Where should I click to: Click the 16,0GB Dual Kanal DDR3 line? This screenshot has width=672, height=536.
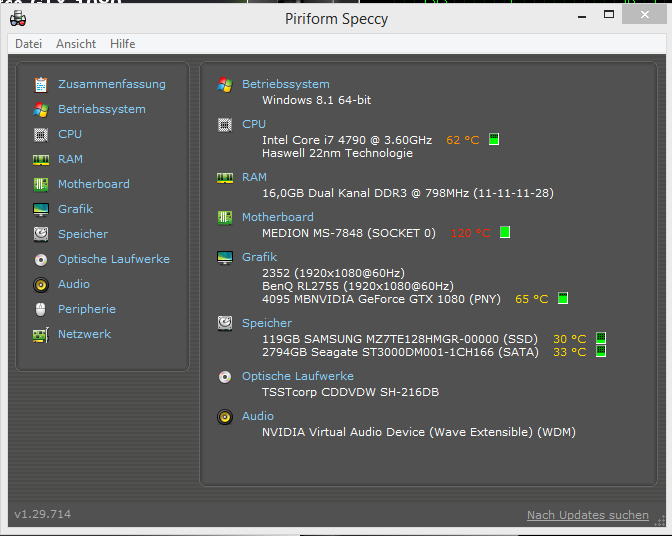click(x=408, y=193)
